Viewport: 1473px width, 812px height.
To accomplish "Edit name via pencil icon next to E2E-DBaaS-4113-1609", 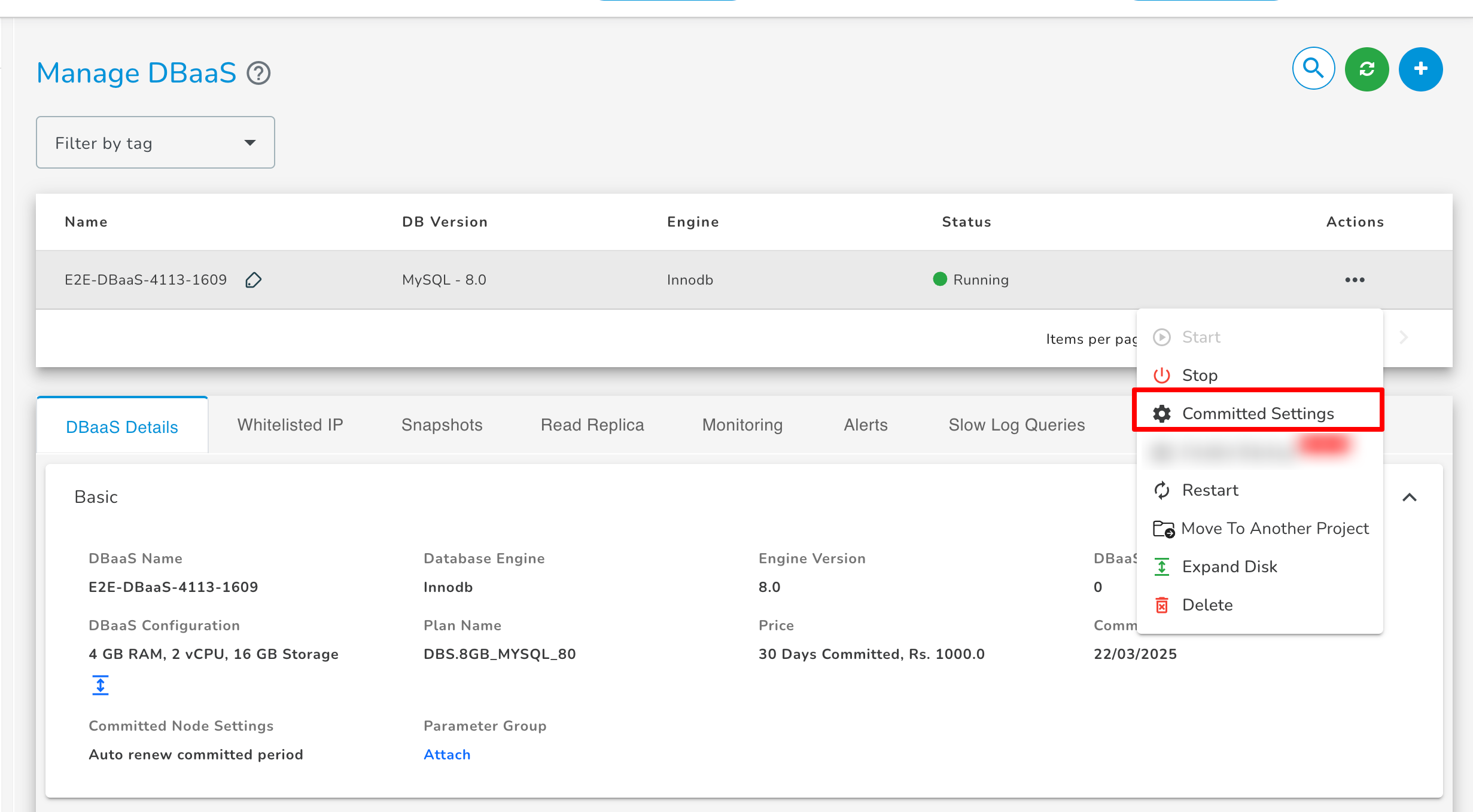I will coord(253,280).
